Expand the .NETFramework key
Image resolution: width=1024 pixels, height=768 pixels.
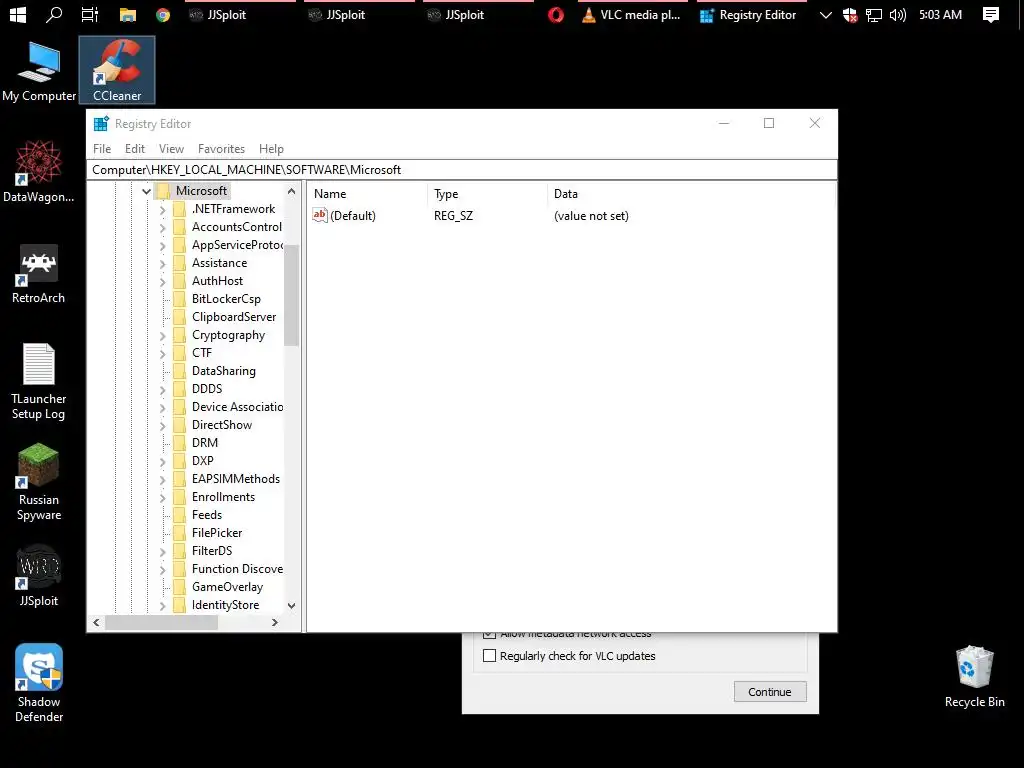click(163, 210)
